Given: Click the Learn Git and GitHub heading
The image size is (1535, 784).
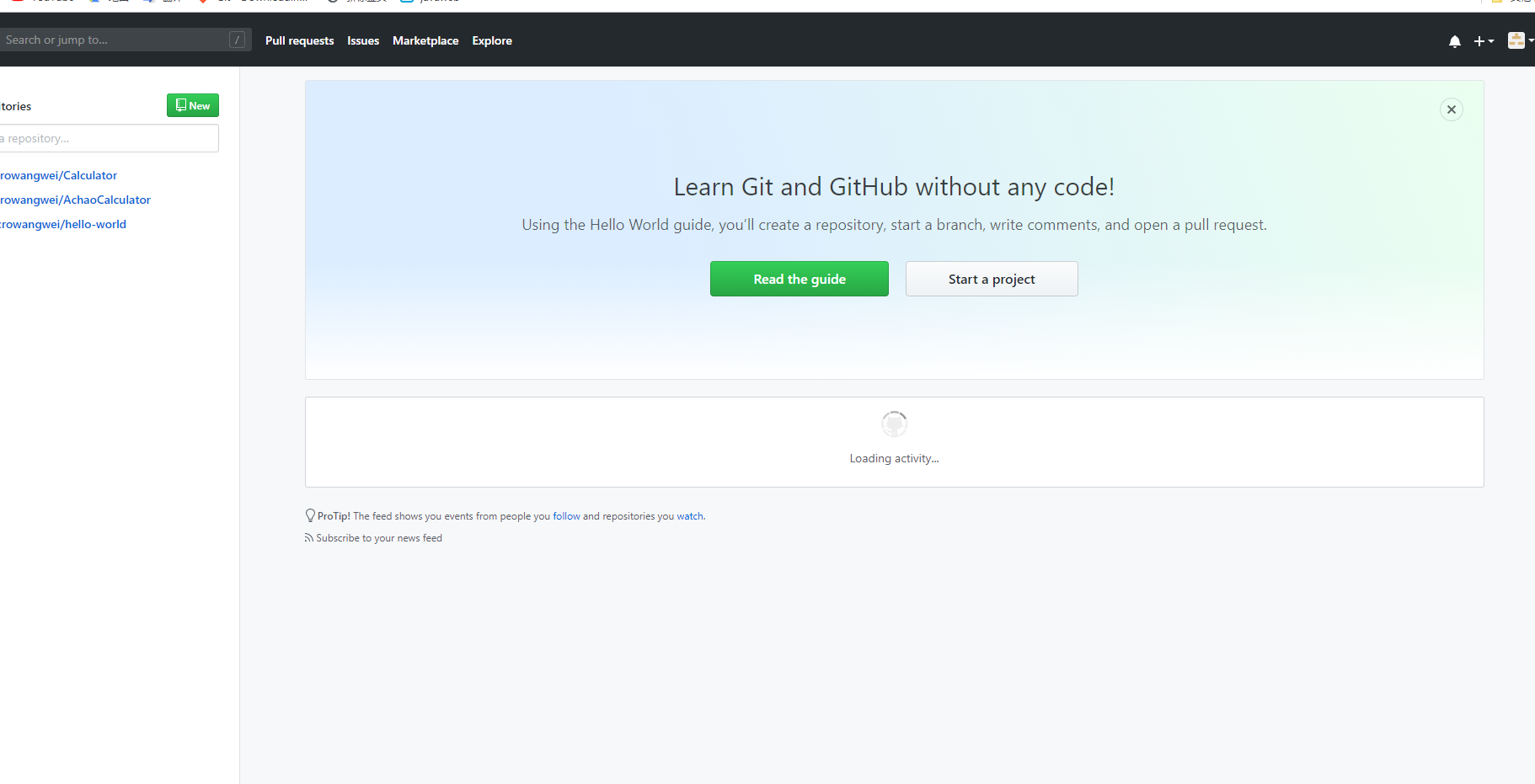Looking at the screenshot, I should (894, 187).
